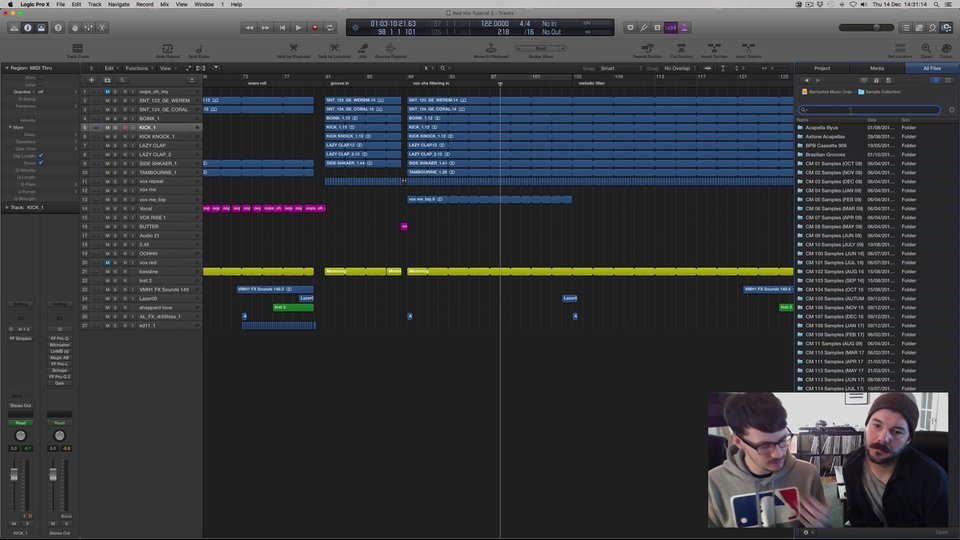960x540 pixels.
Task: Open the Track menu
Action: point(94,4)
